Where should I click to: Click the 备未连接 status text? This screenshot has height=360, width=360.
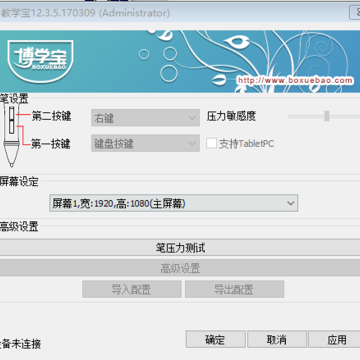[20, 344]
